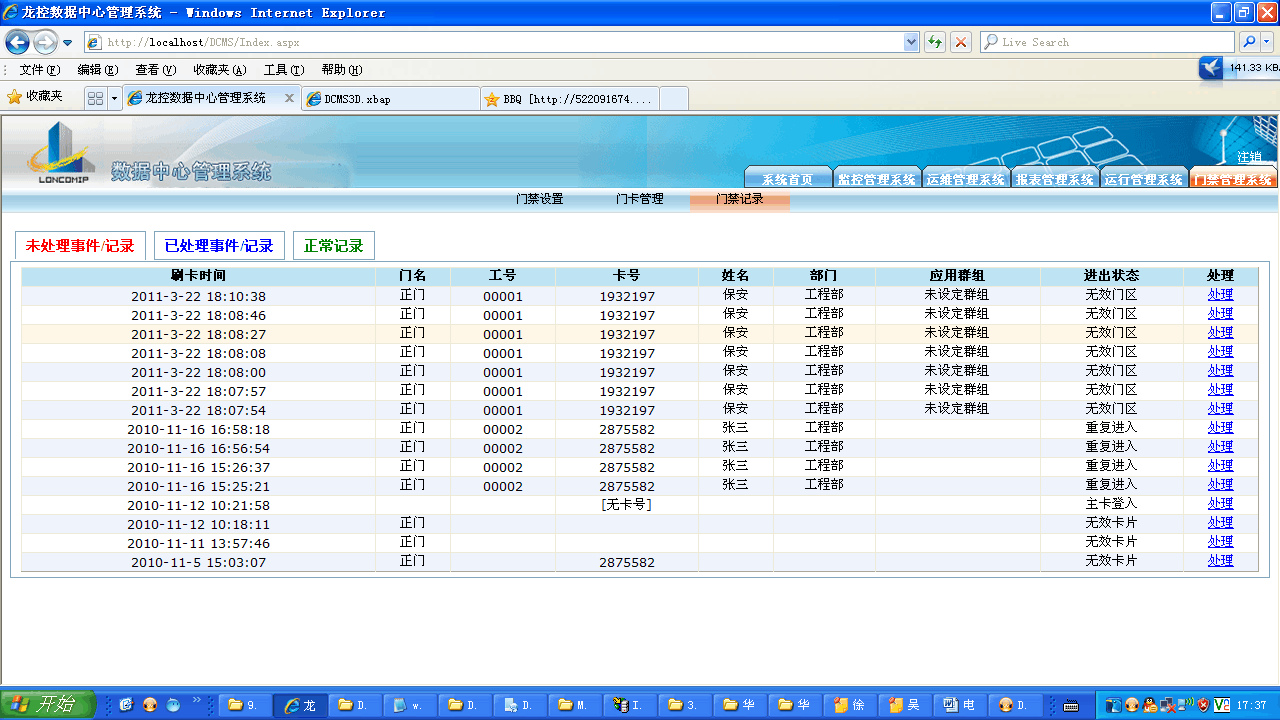Switch to taskbar item labeled w.
This screenshot has height=720, width=1280.
tap(412, 705)
